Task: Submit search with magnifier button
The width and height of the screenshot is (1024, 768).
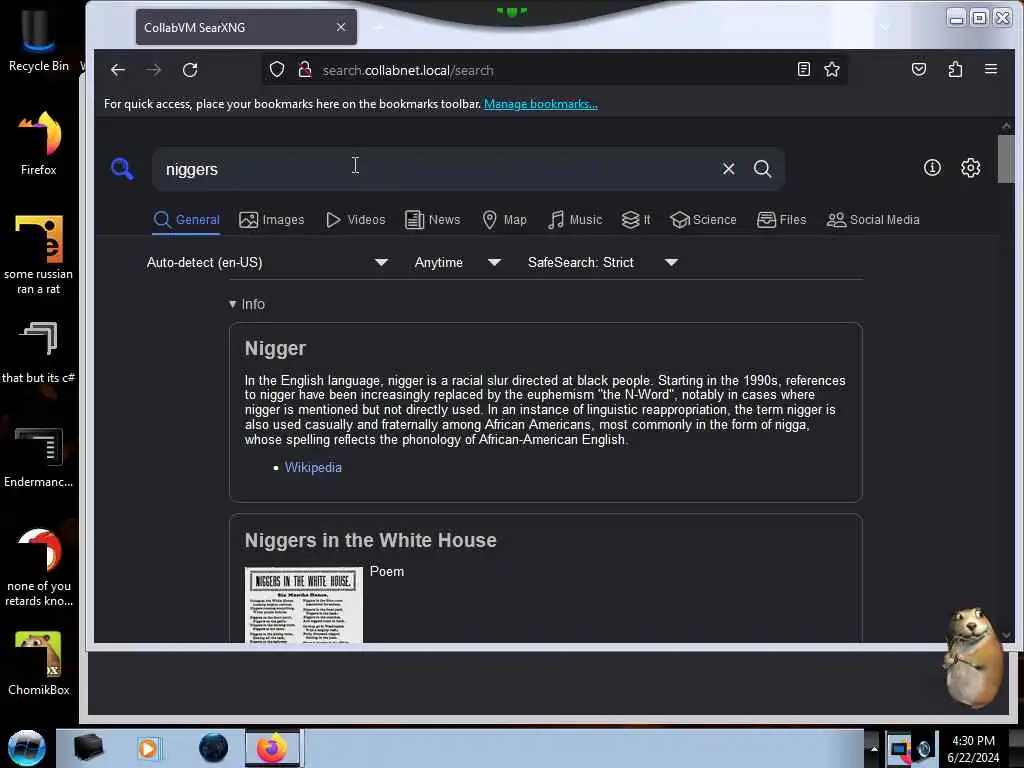Action: click(762, 168)
